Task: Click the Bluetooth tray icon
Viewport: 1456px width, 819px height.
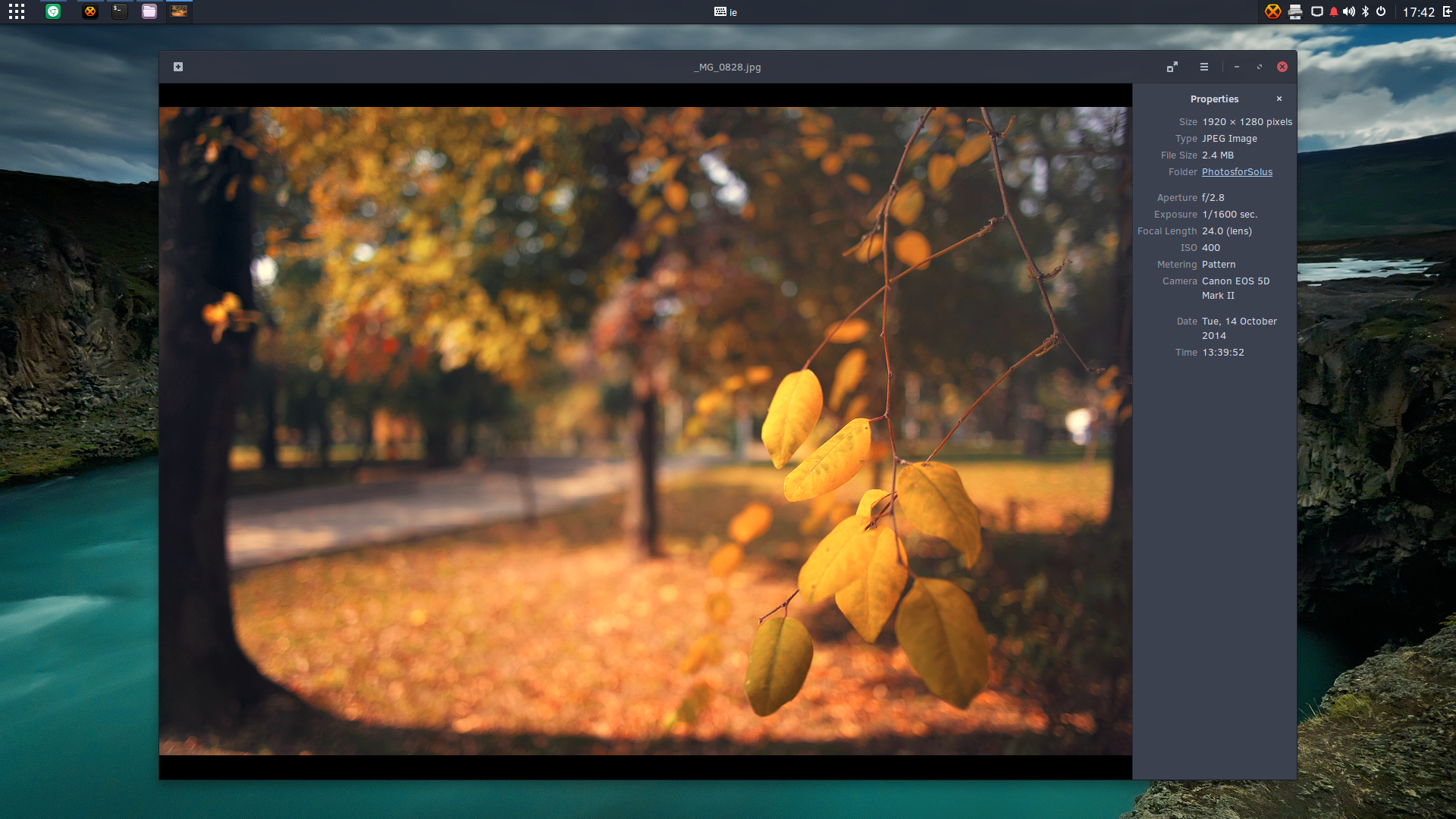Action: 1366,11
